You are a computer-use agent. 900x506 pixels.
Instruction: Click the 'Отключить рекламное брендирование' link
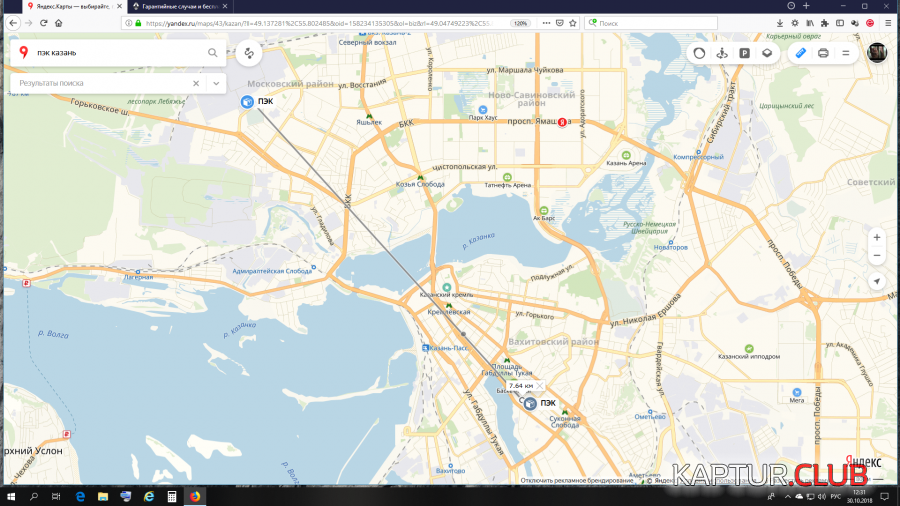pyautogui.click(x=577, y=481)
